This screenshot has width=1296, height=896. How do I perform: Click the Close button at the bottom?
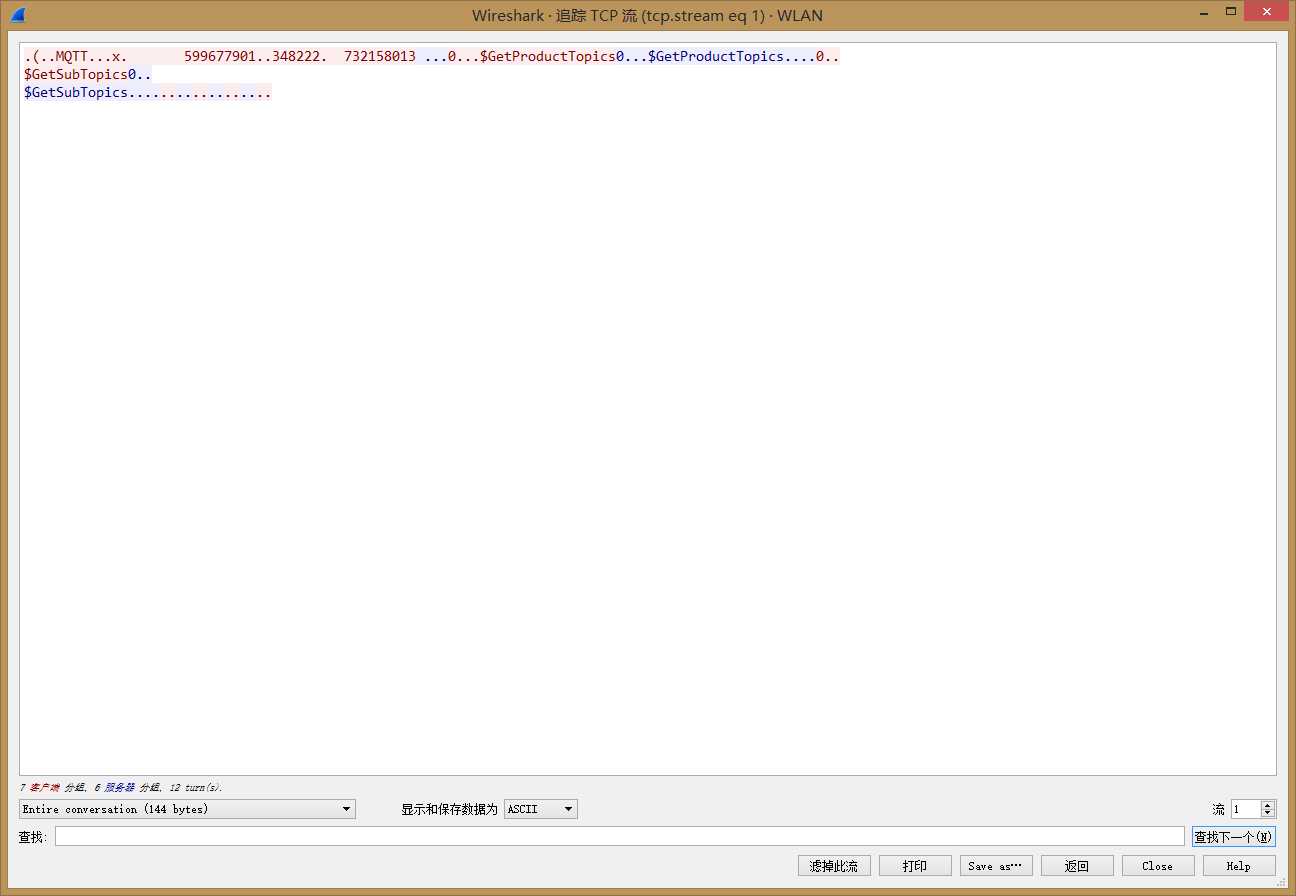click(1158, 866)
